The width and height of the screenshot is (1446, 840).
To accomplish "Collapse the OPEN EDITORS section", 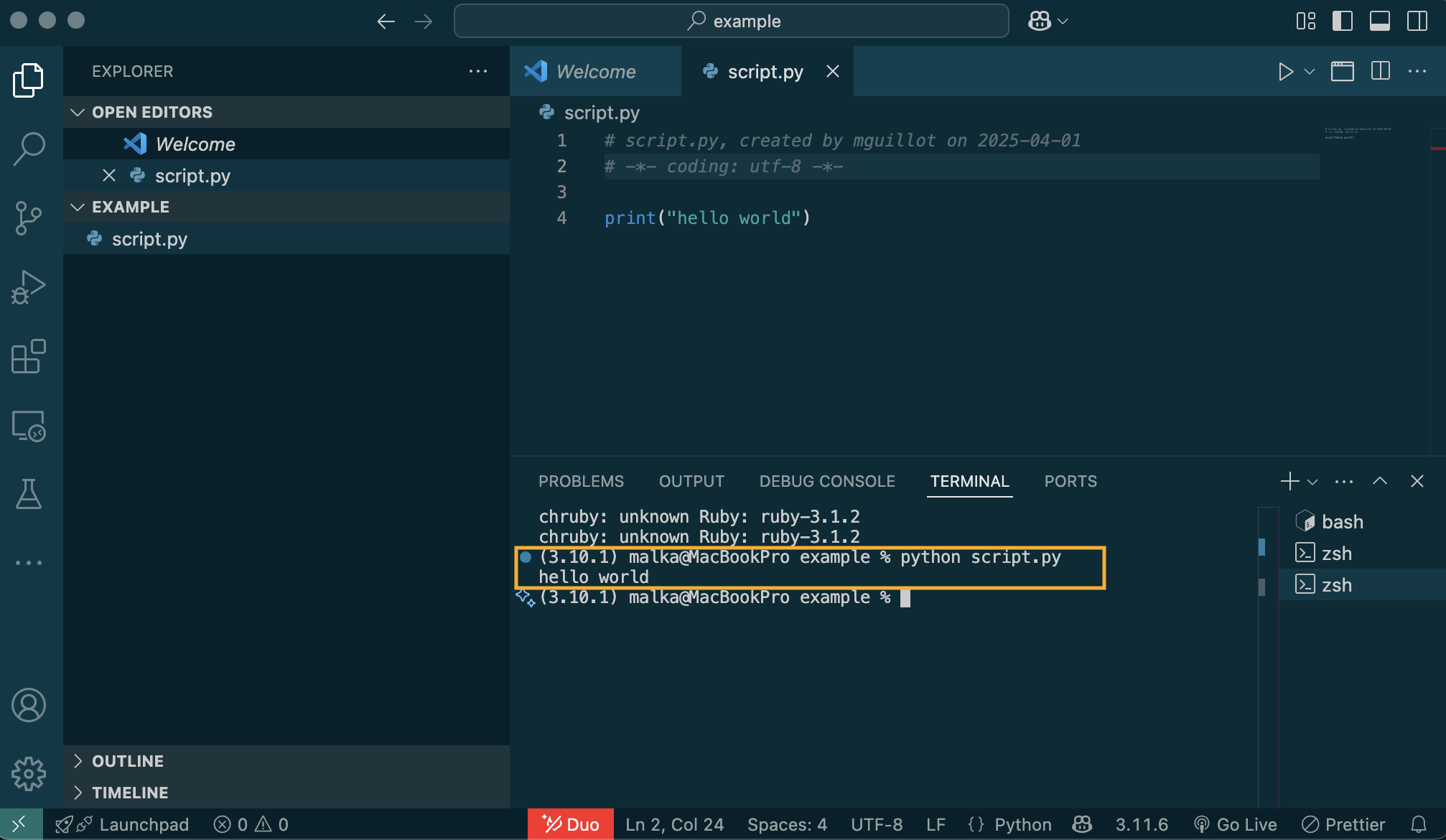I will (x=151, y=112).
